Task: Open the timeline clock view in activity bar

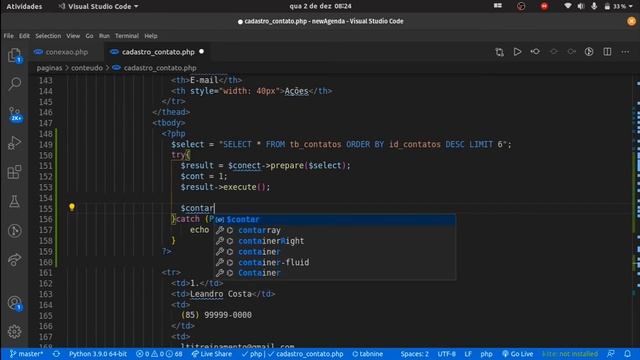Action: tap(15, 231)
